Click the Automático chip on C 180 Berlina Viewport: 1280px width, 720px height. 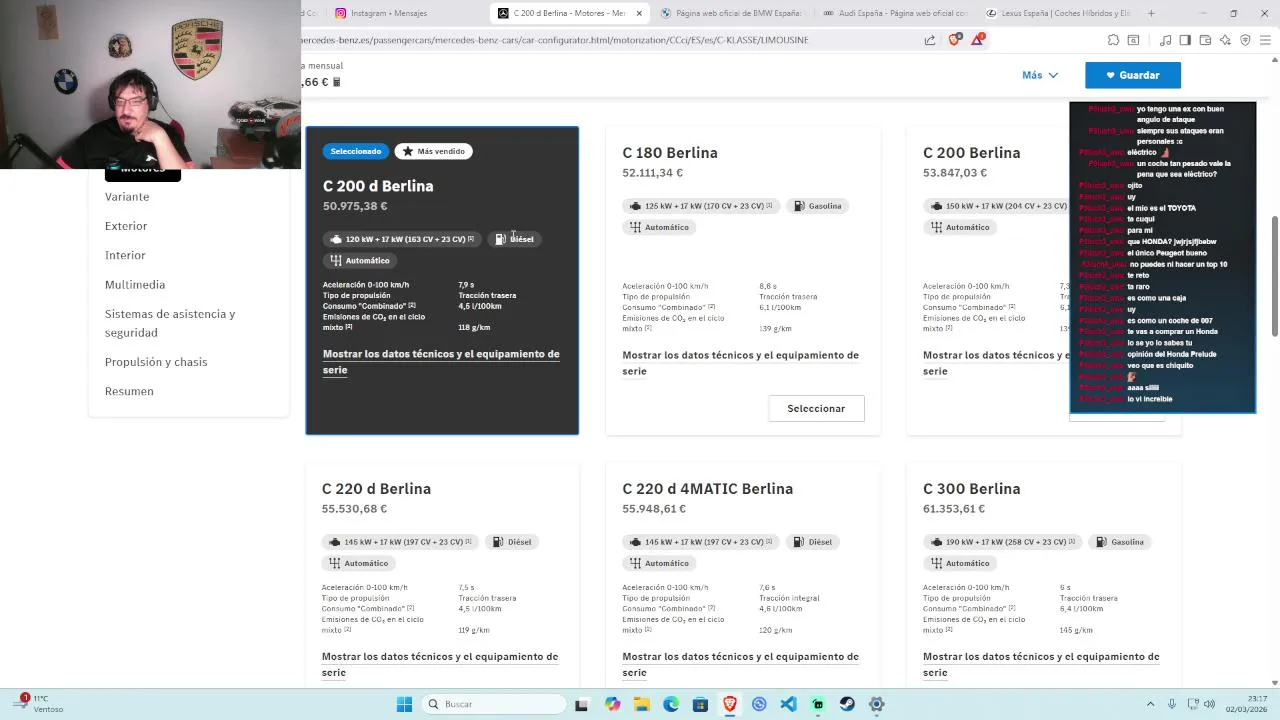pyautogui.click(x=659, y=227)
